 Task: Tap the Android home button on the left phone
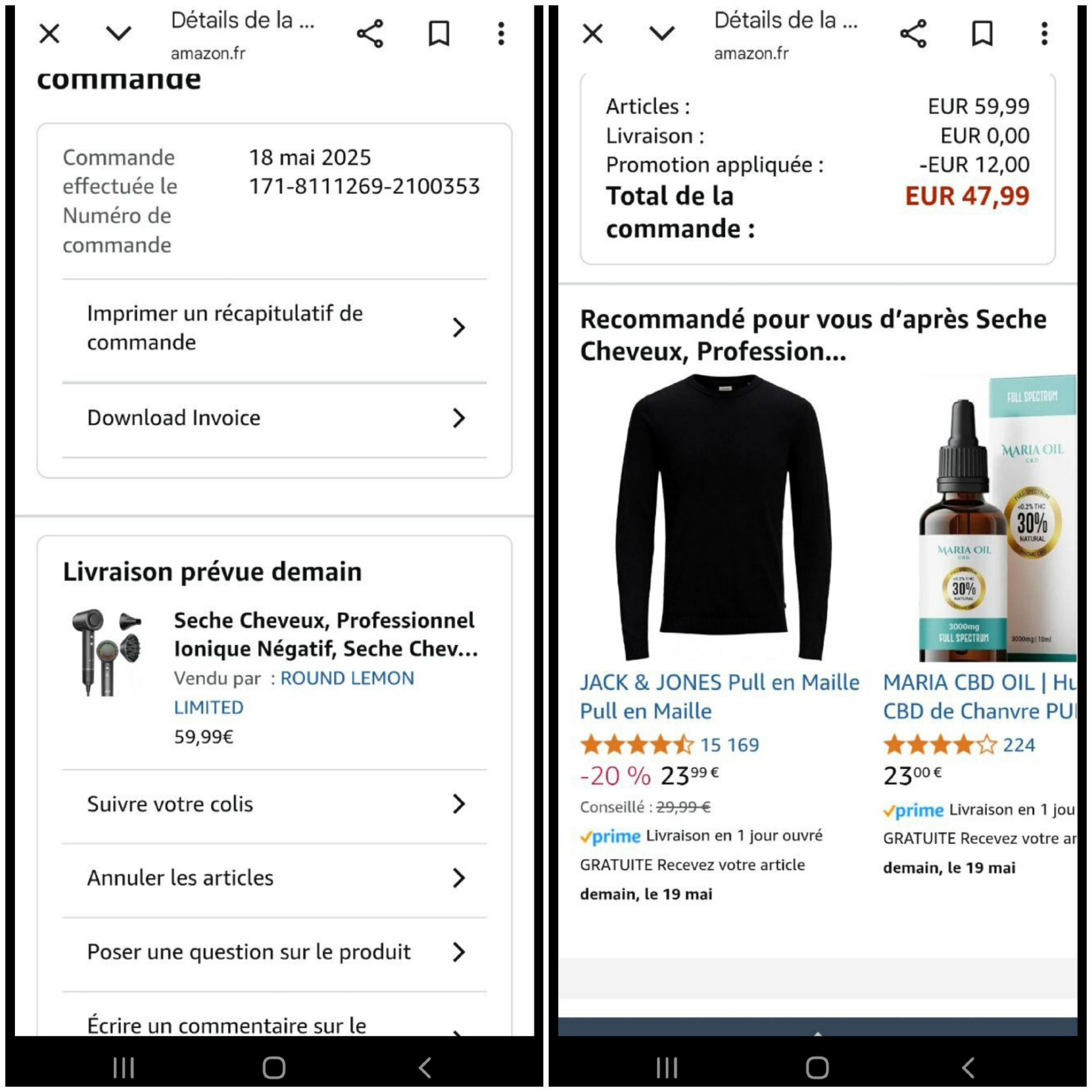pos(274,1068)
